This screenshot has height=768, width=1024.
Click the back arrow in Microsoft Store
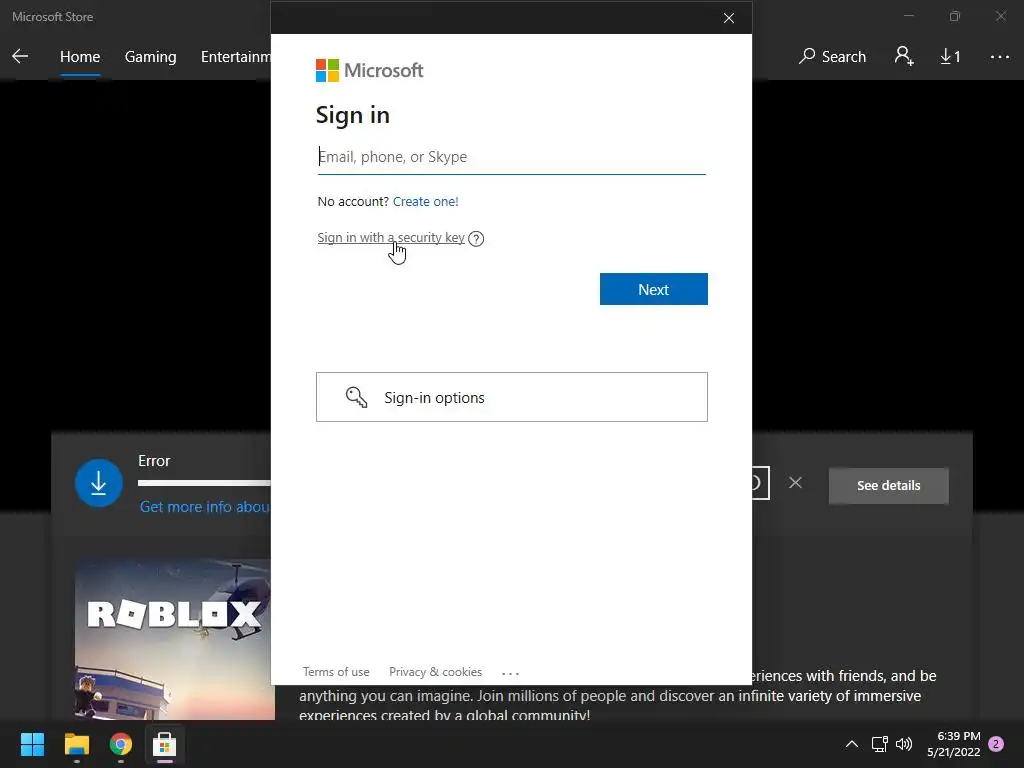click(x=20, y=57)
